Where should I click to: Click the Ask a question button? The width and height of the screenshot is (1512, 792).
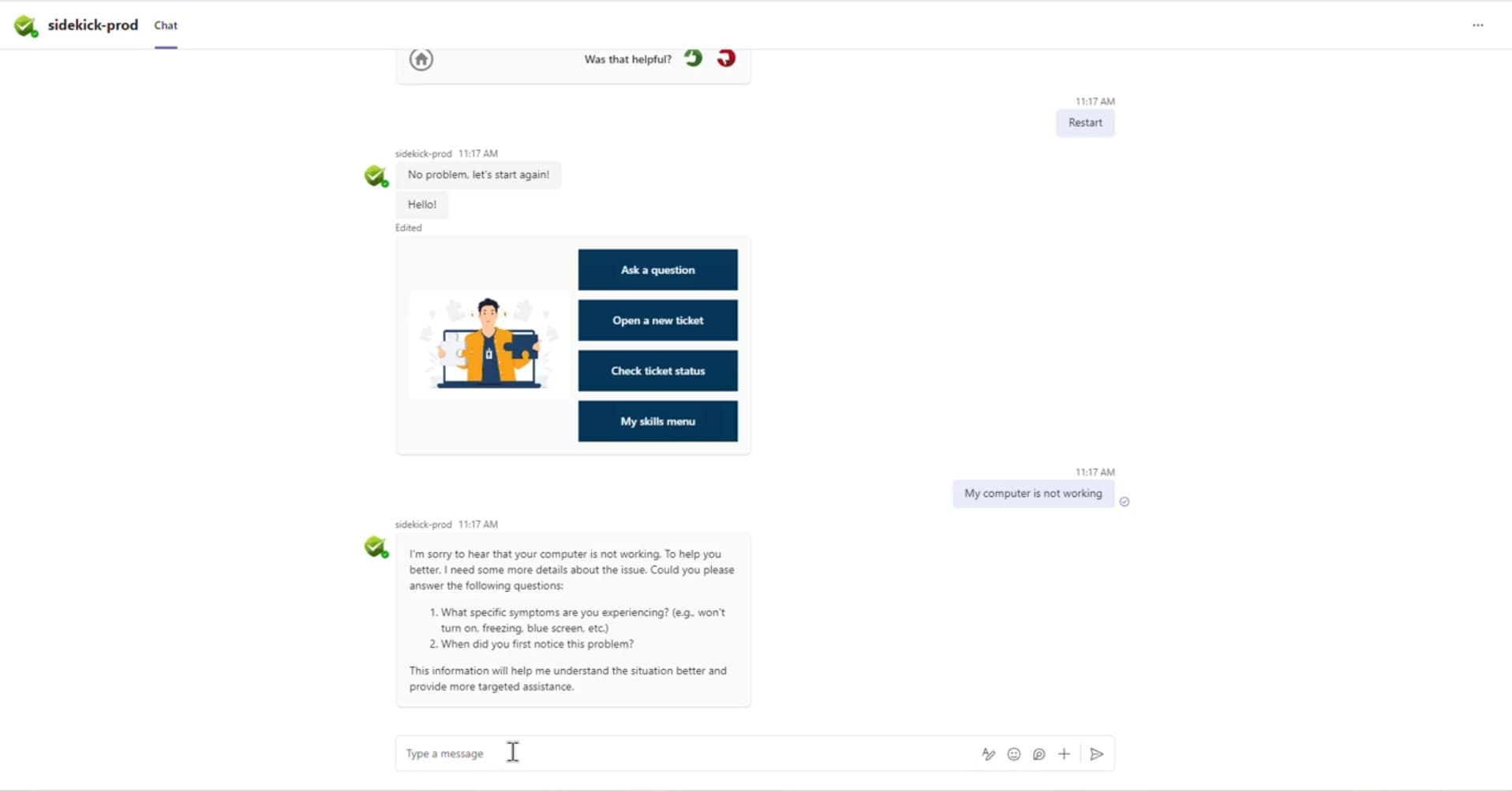(658, 270)
